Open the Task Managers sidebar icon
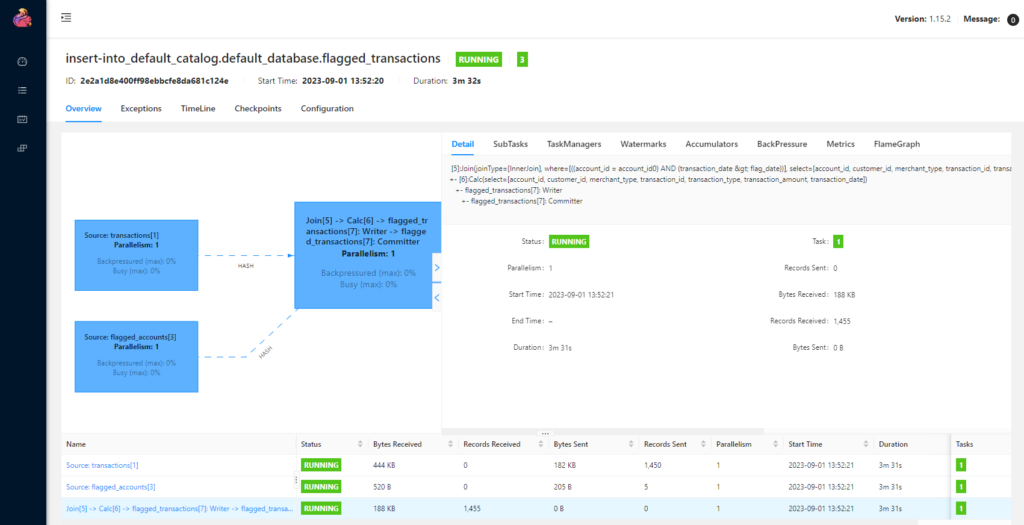This screenshot has width=1024, height=525. (x=22, y=119)
